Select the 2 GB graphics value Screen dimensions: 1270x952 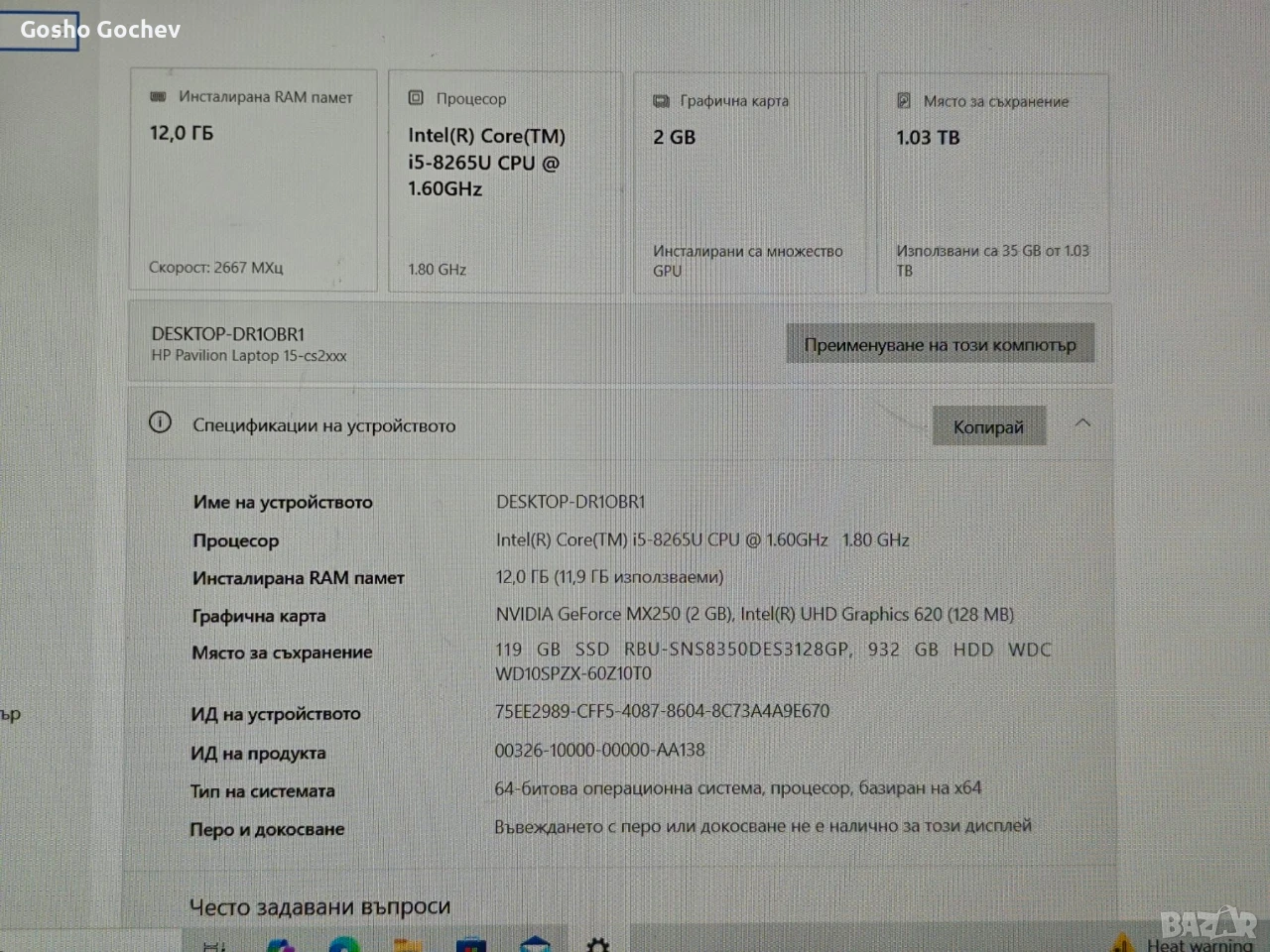(675, 137)
